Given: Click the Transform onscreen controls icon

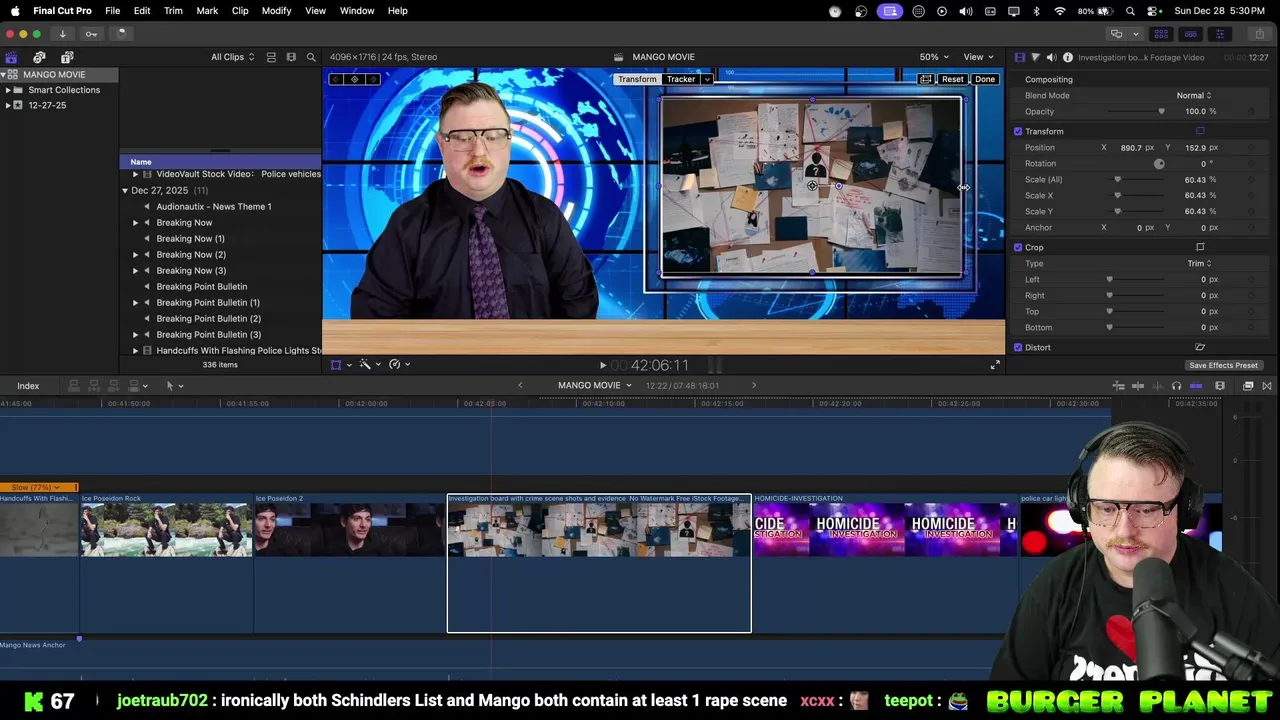Looking at the screenshot, I should [1200, 131].
